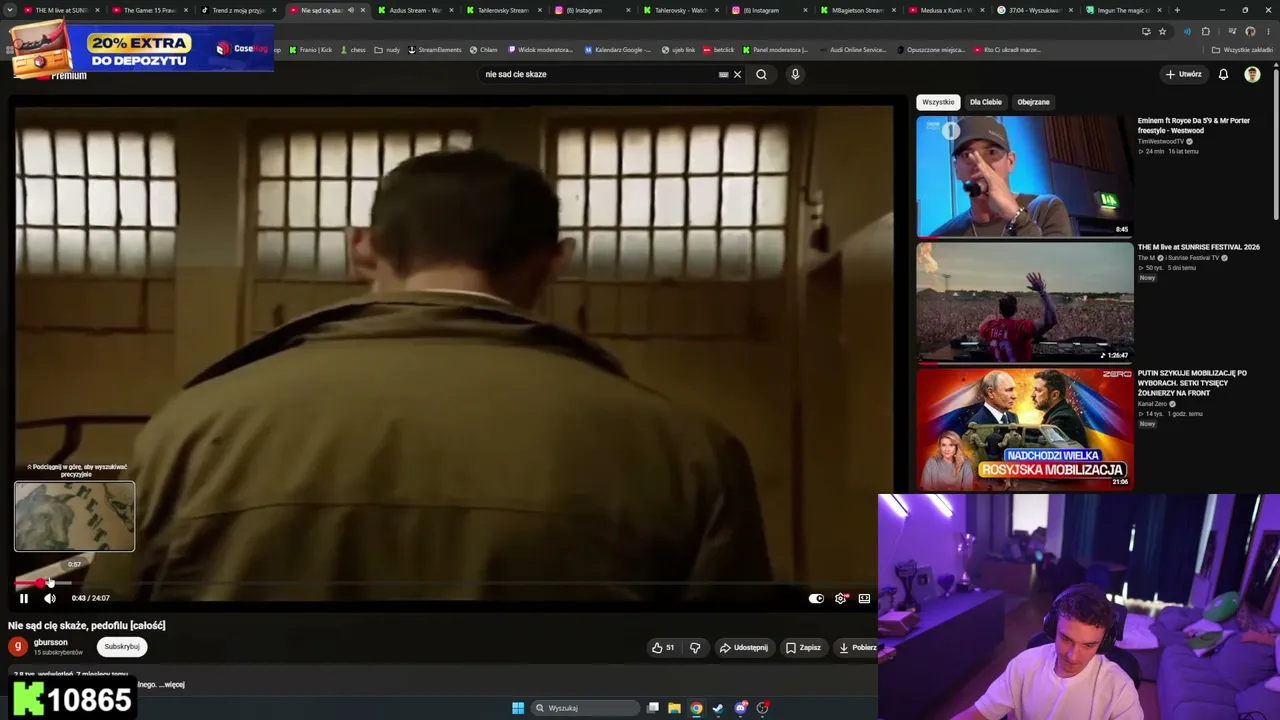Open the on-screen keyboard in search box
This screenshot has width=1280, height=720.
723,74
